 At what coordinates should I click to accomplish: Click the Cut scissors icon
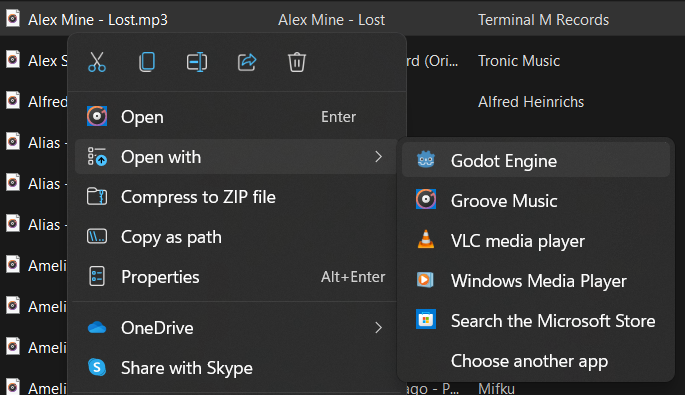click(97, 62)
